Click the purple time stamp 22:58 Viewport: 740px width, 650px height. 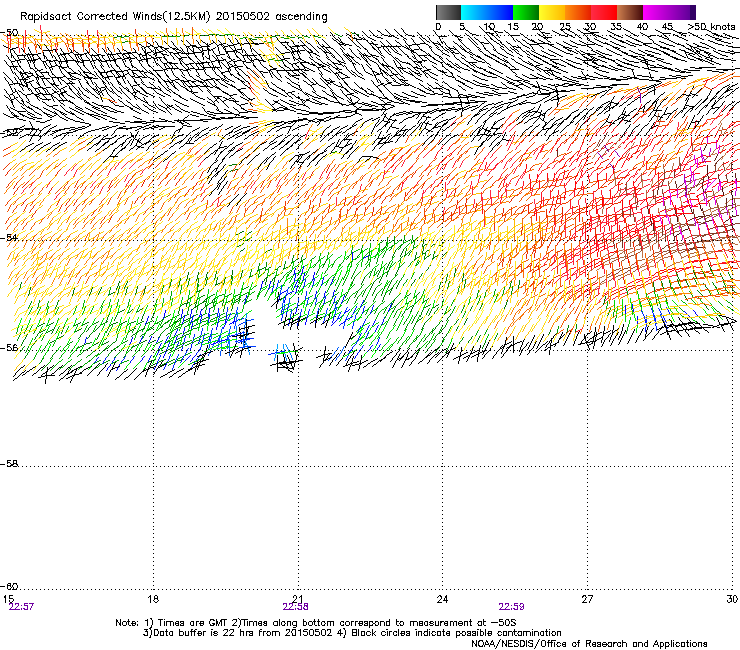295,607
